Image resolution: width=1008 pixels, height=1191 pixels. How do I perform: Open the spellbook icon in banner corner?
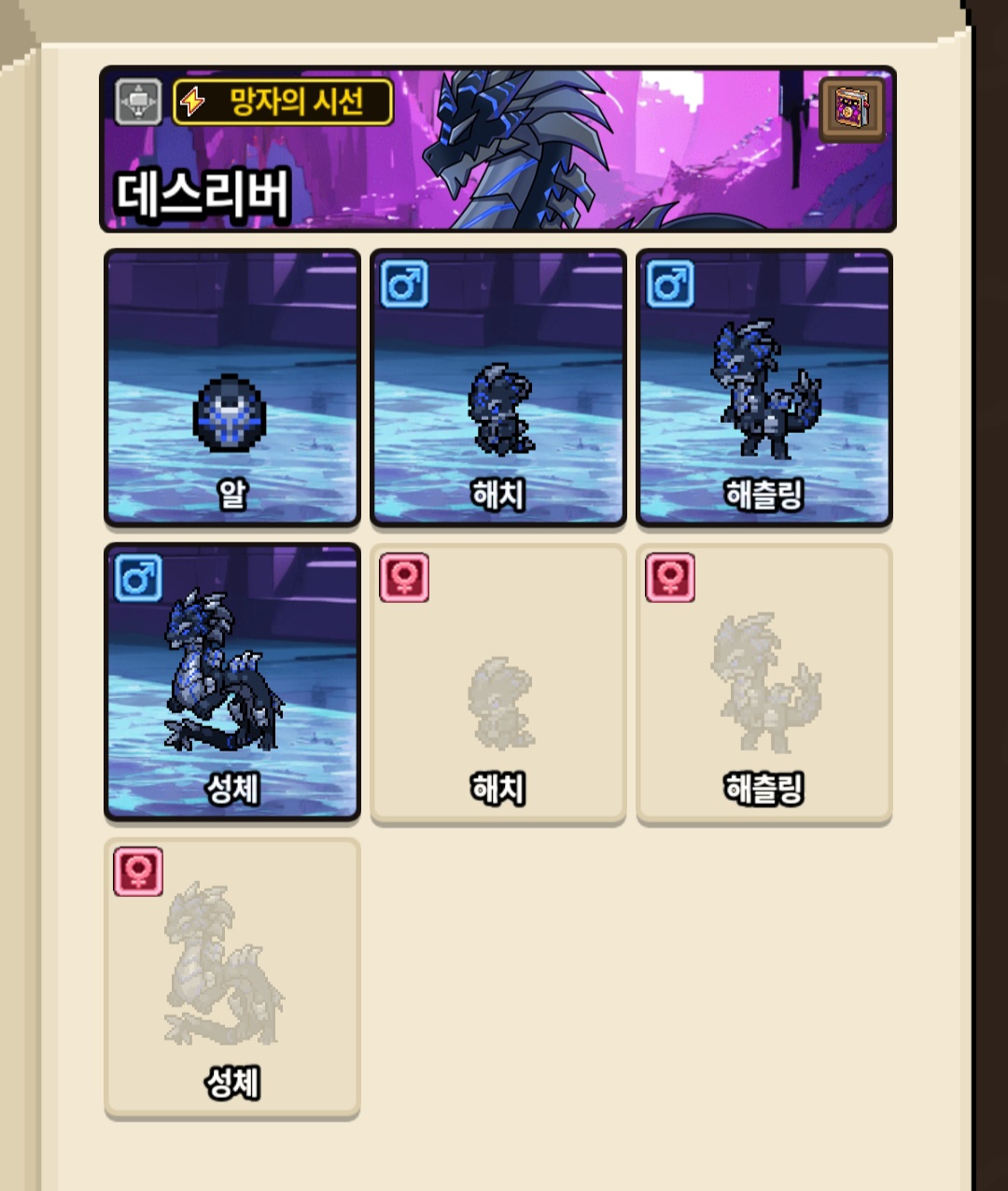click(852, 110)
